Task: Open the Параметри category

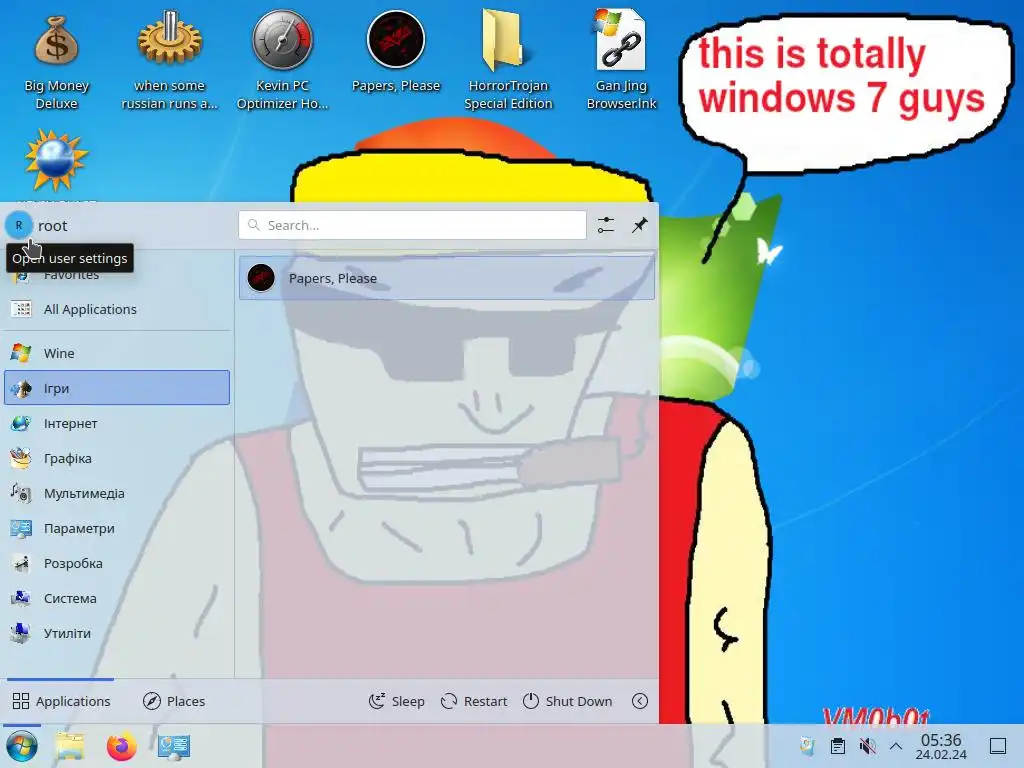Action: (117, 528)
